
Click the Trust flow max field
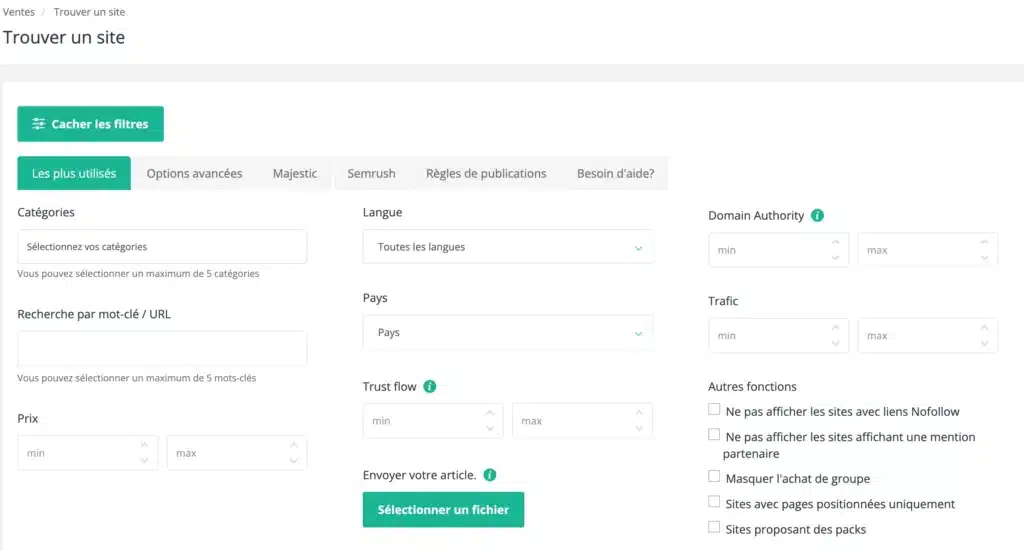point(583,421)
